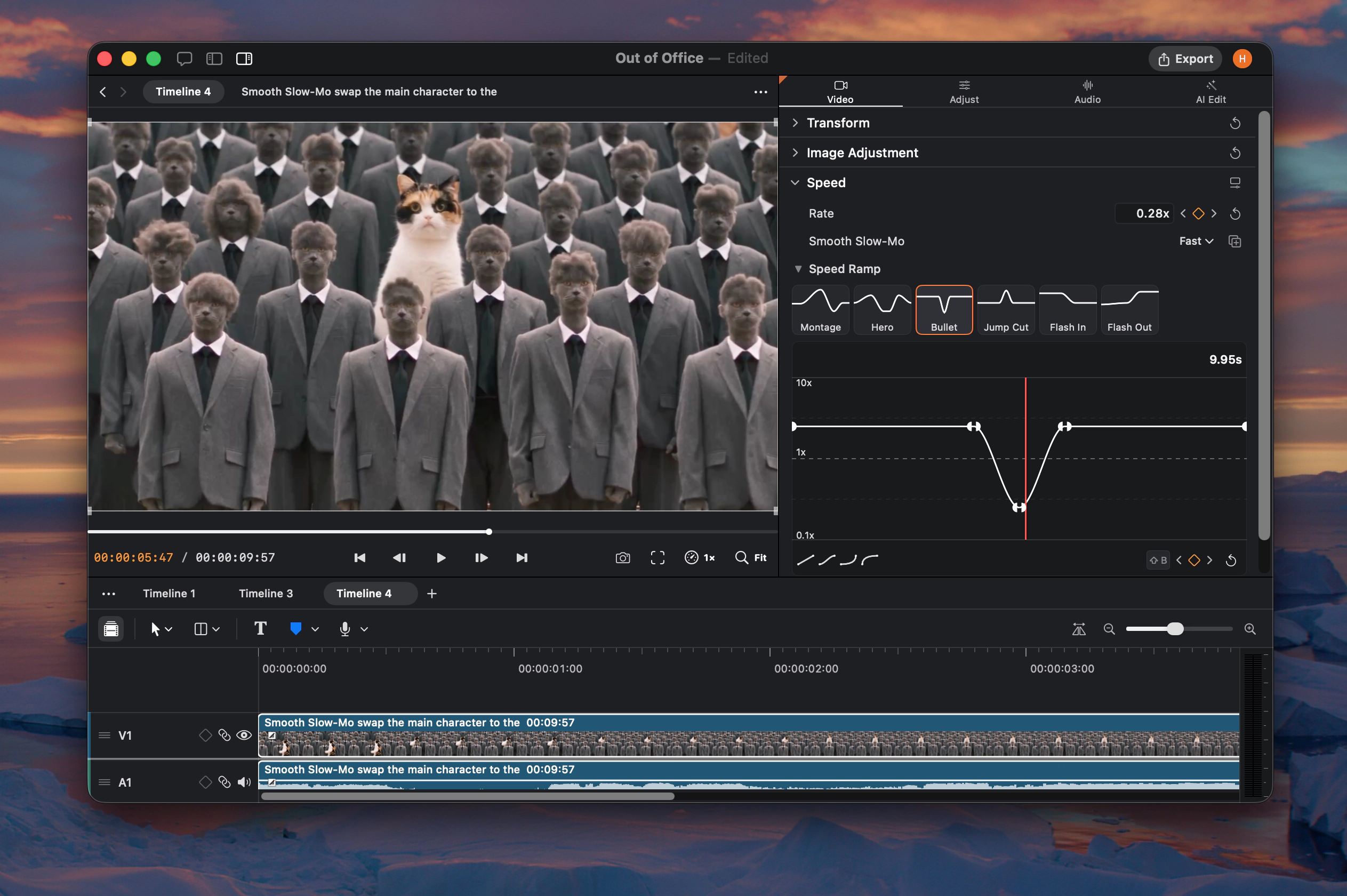Open the Smooth Slow-Mo Fast dropdown

pyautogui.click(x=1196, y=241)
